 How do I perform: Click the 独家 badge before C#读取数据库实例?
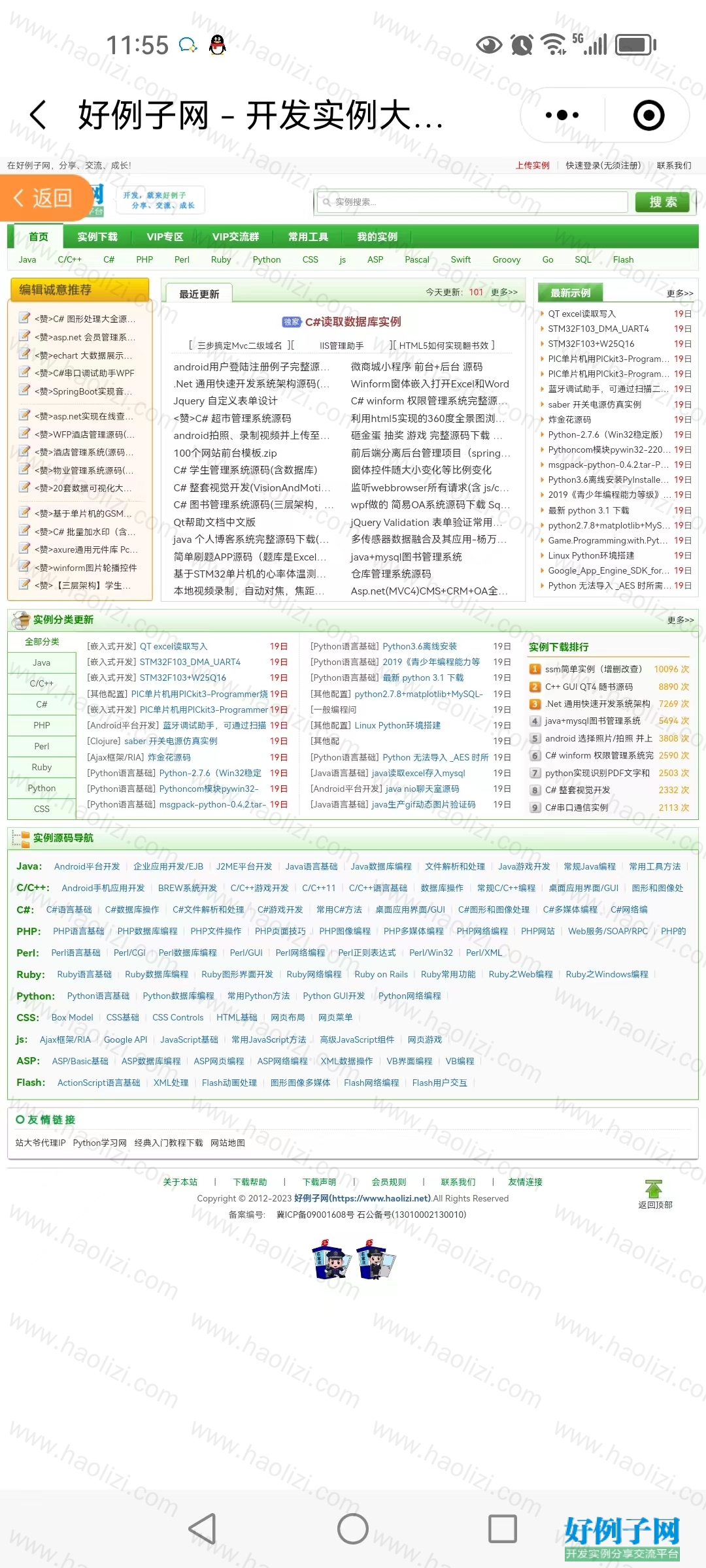[x=292, y=322]
